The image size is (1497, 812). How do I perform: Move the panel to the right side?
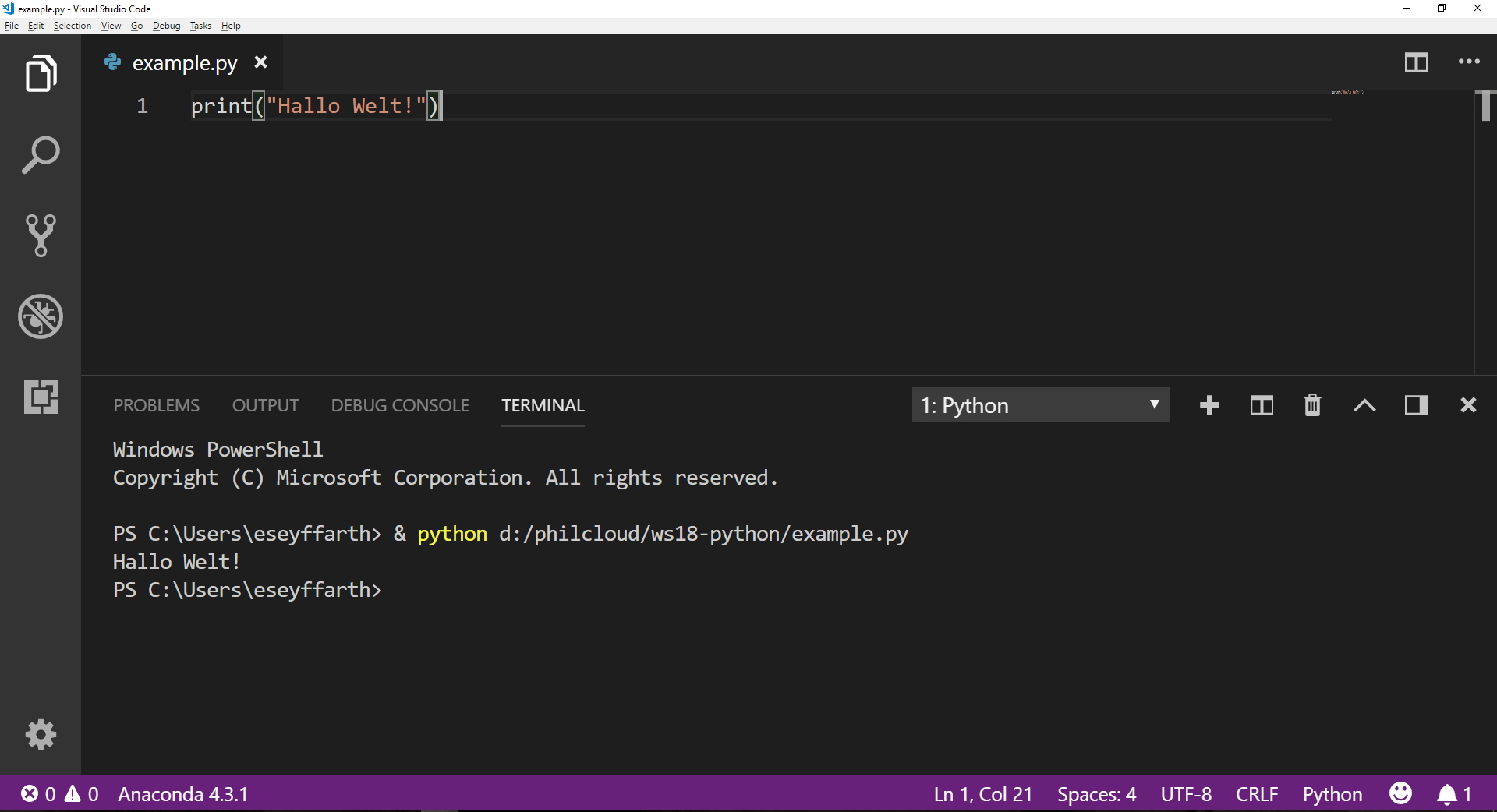[1416, 405]
